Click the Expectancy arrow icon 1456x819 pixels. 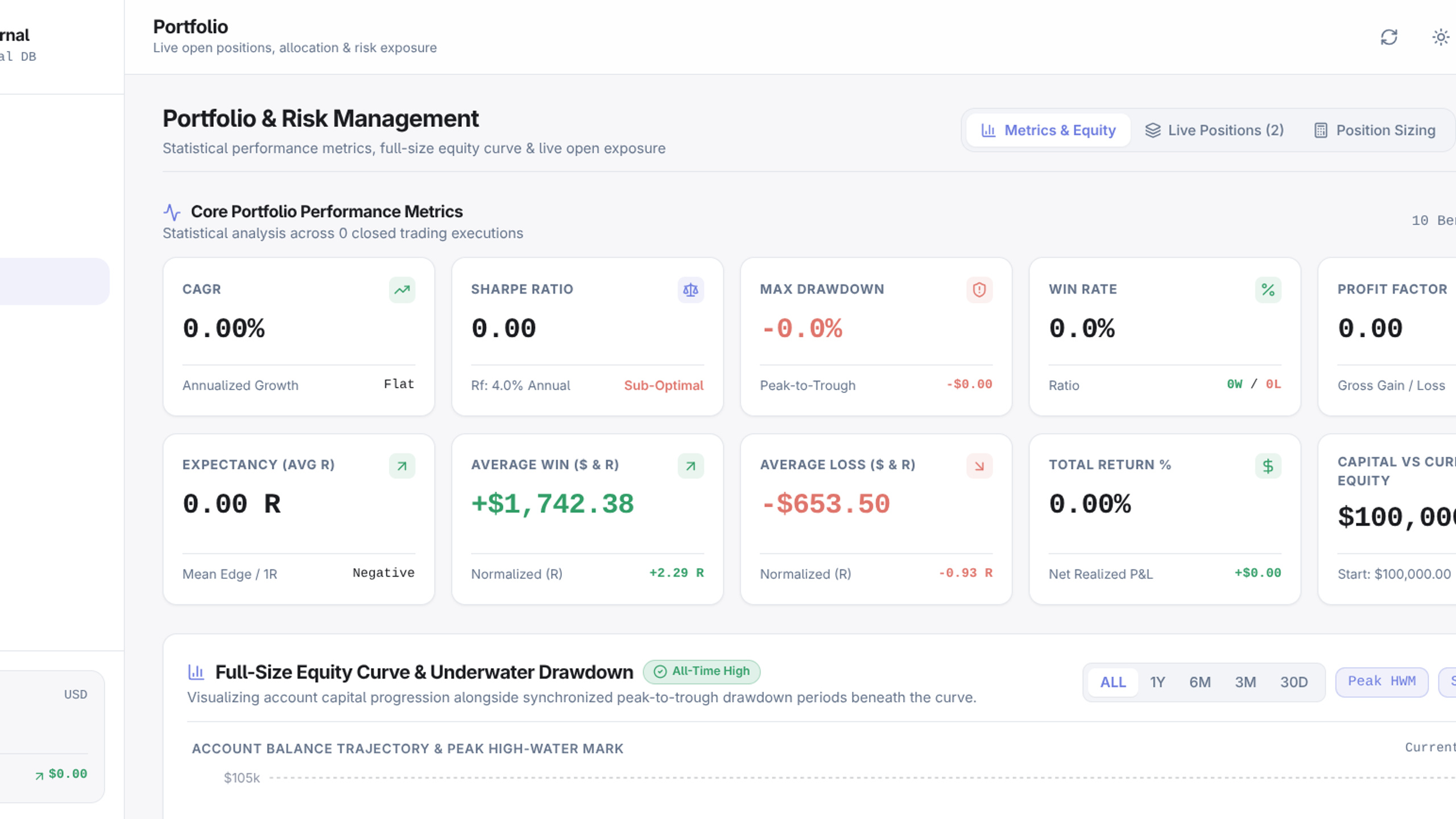(x=402, y=466)
